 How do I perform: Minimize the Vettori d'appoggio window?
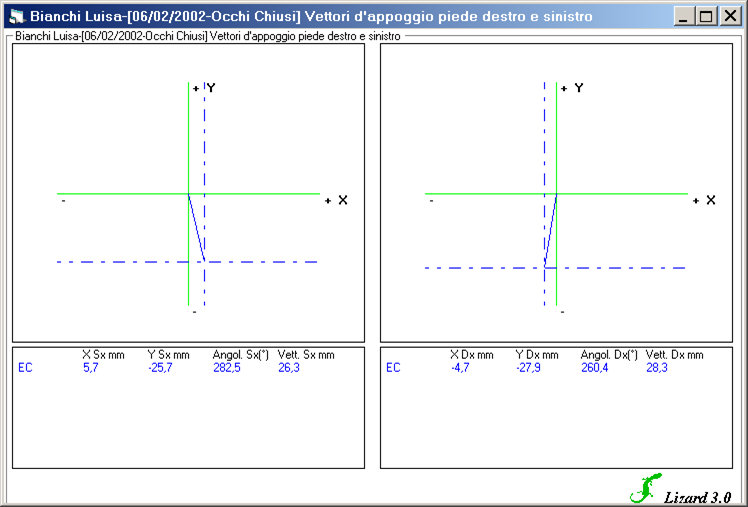[685, 17]
